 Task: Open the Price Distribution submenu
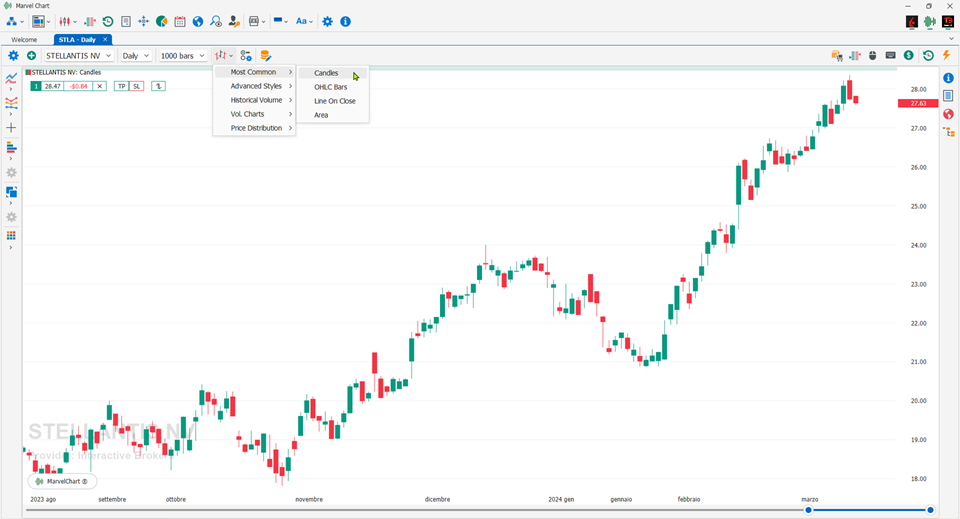[x=254, y=129]
